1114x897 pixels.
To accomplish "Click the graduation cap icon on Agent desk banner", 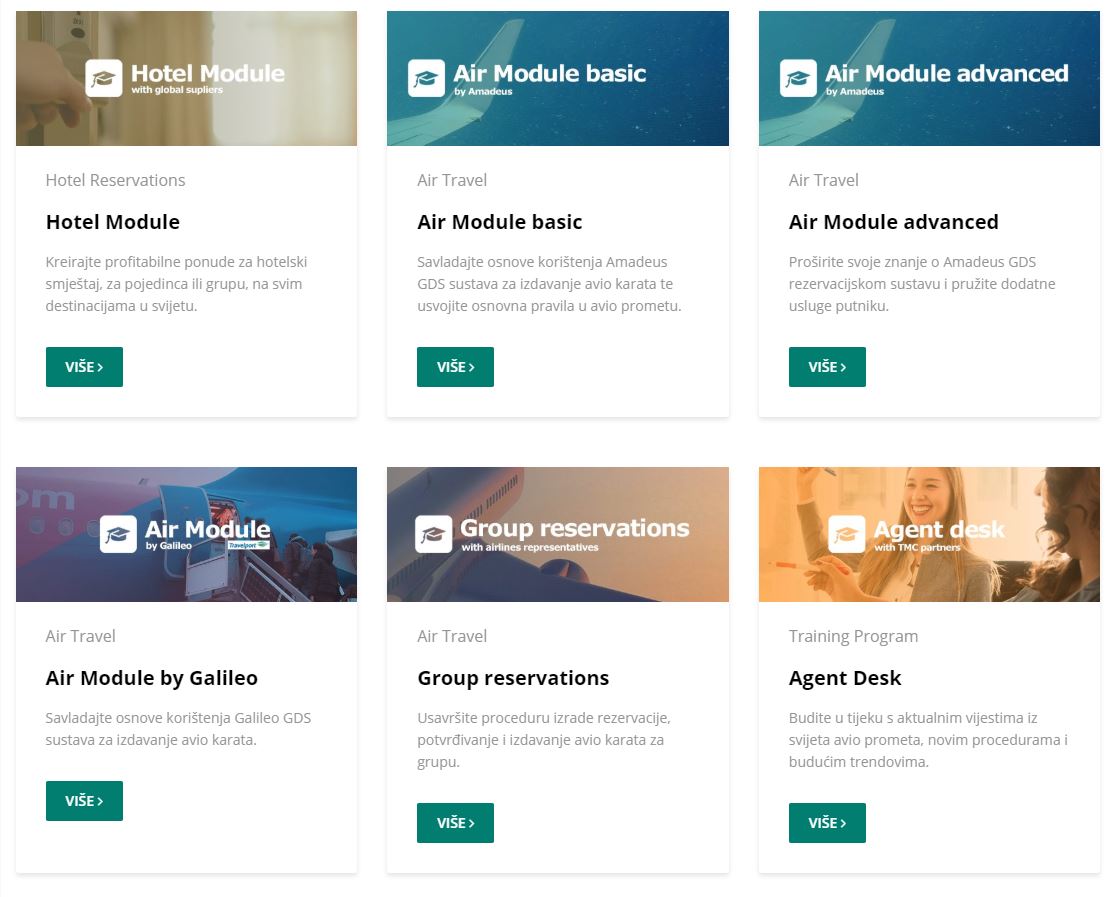I will tap(847, 534).
